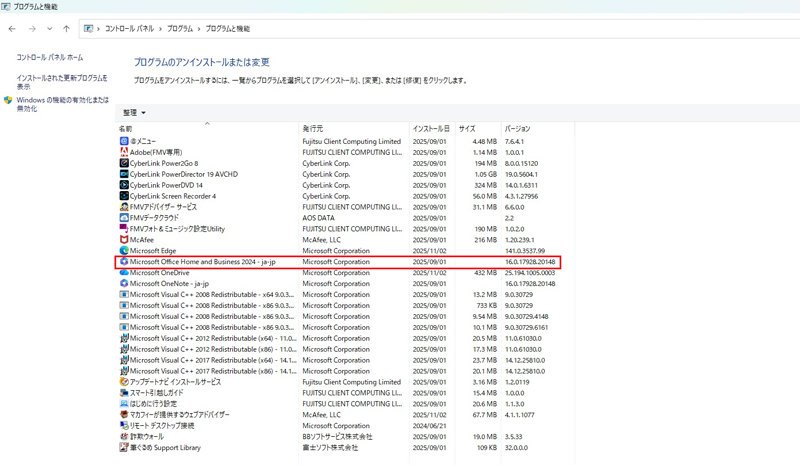
Task: Open コントロール パネル ホーム link
Action: pyautogui.click(x=50, y=58)
